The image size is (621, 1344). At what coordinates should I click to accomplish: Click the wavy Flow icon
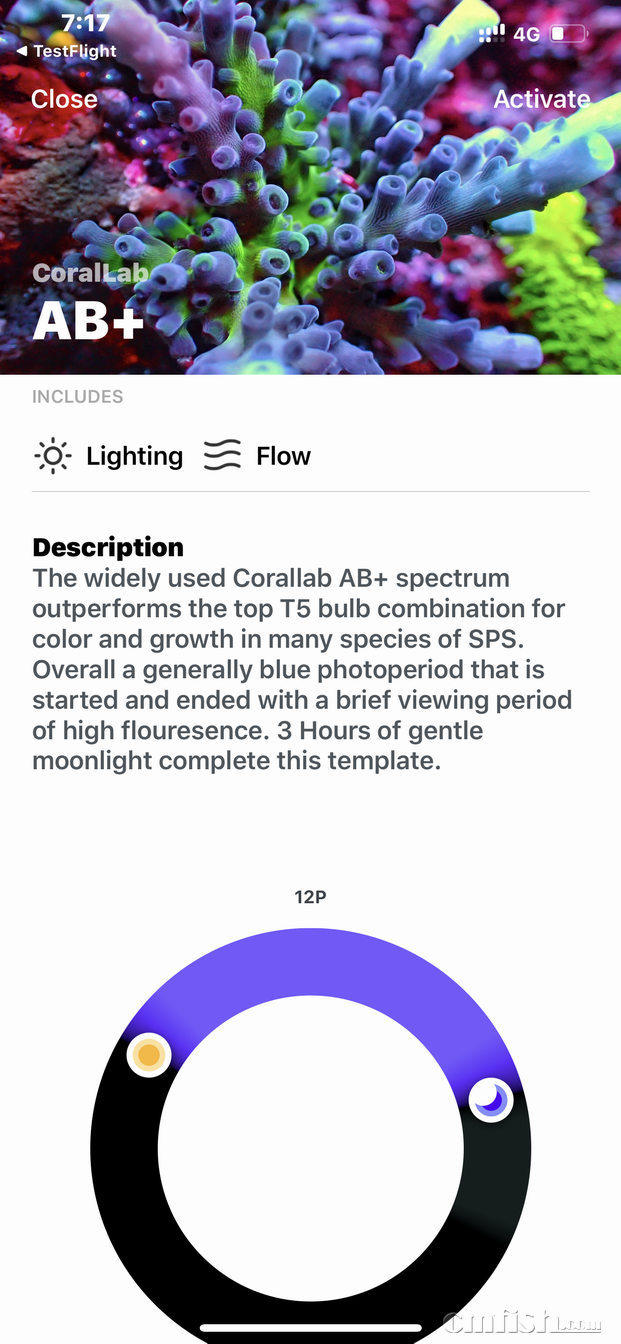pyautogui.click(x=222, y=456)
